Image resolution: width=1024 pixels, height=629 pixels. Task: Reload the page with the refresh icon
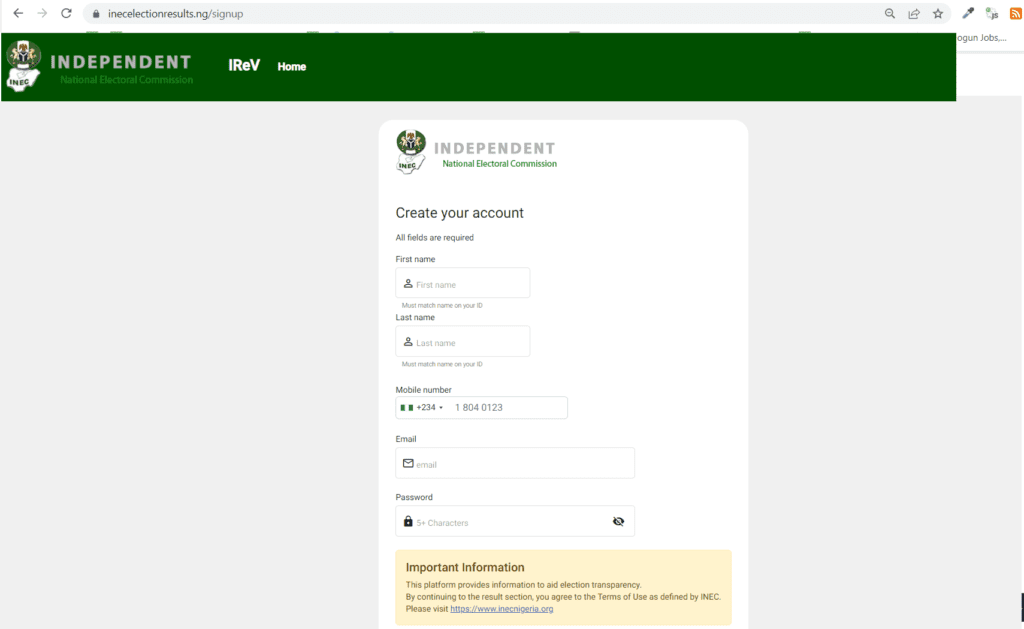coord(66,13)
